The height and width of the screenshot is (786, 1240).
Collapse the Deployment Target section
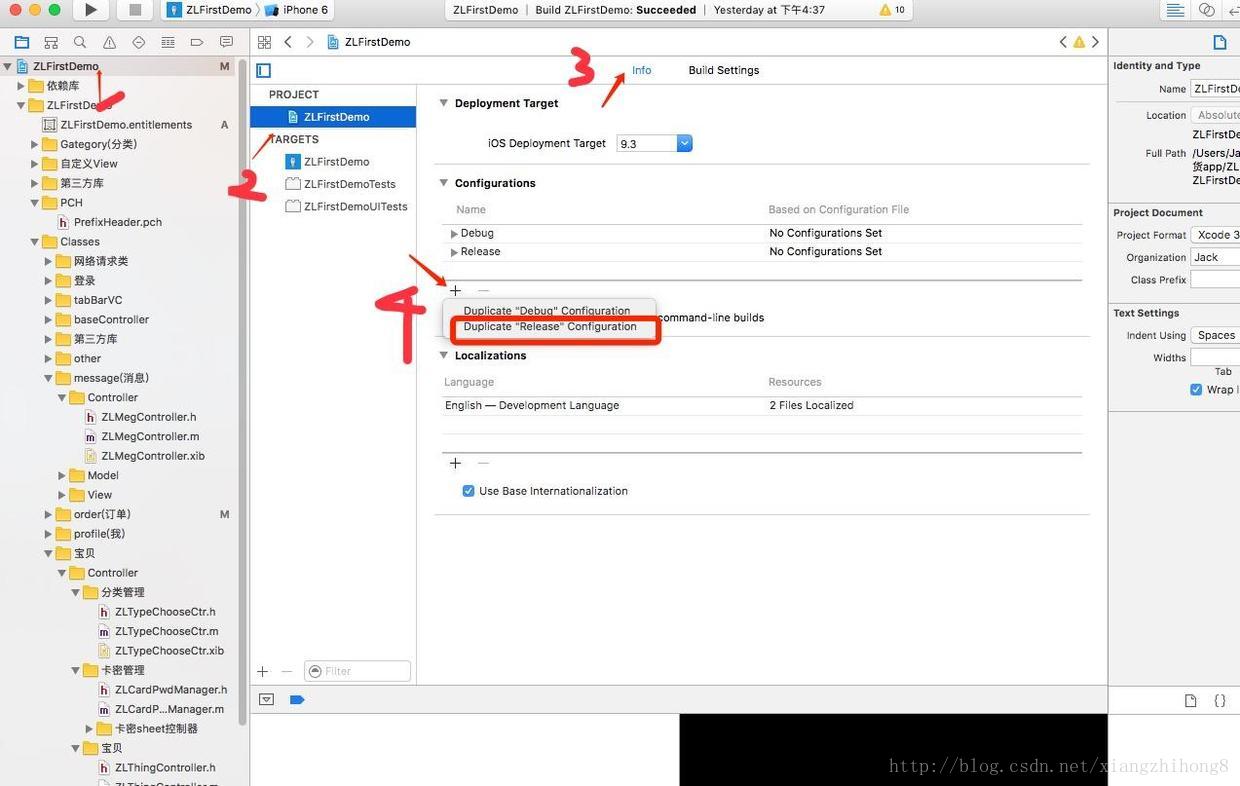pyautogui.click(x=444, y=103)
